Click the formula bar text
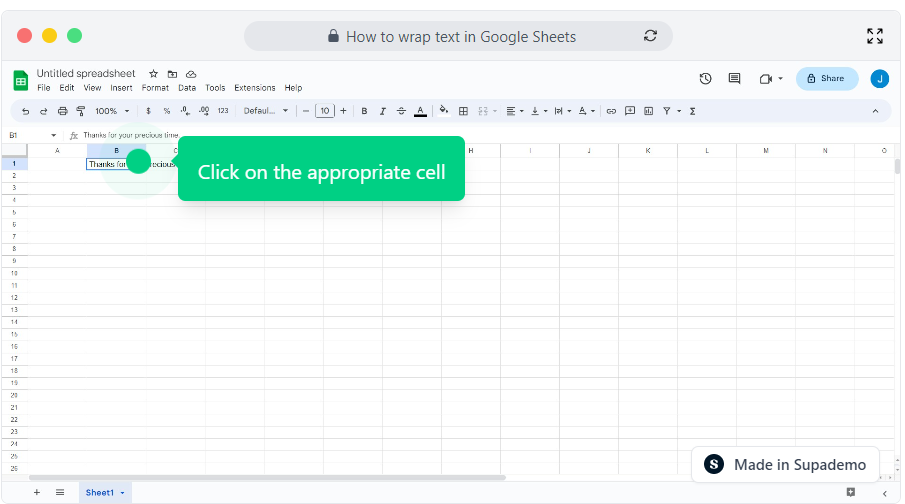Image resolution: width=905 pixels, height=504 pixels. pyautogui.click(x=131, y=135)
